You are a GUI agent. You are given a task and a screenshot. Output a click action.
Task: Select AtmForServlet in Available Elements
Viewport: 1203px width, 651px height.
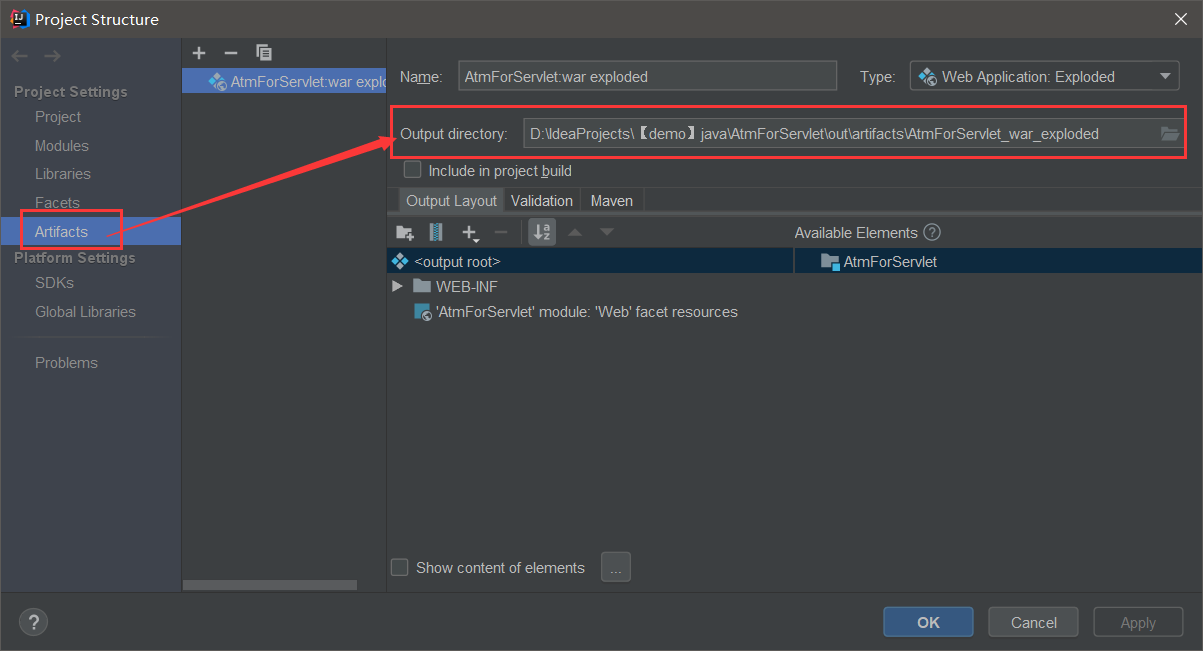(997, 261)
